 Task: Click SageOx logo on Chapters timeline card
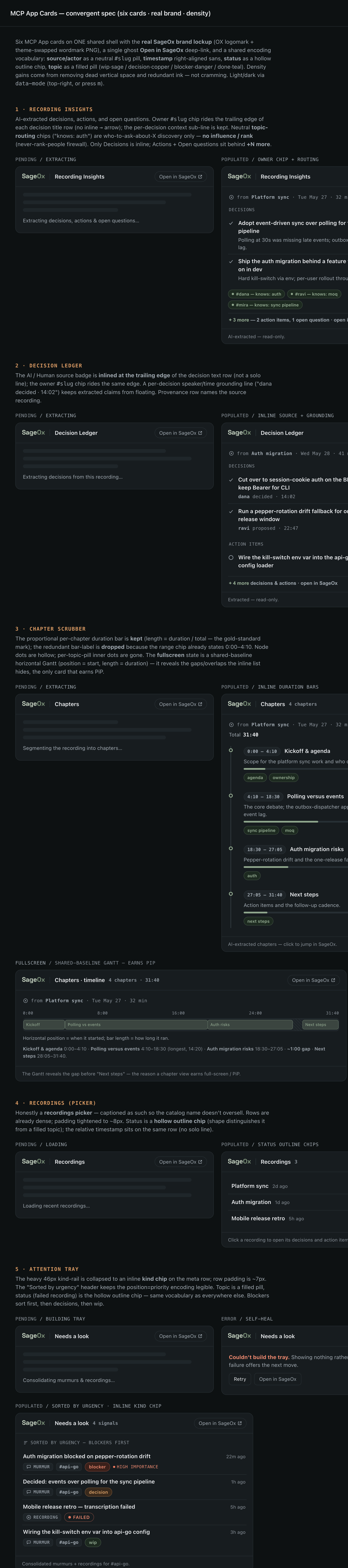point(34,980)
